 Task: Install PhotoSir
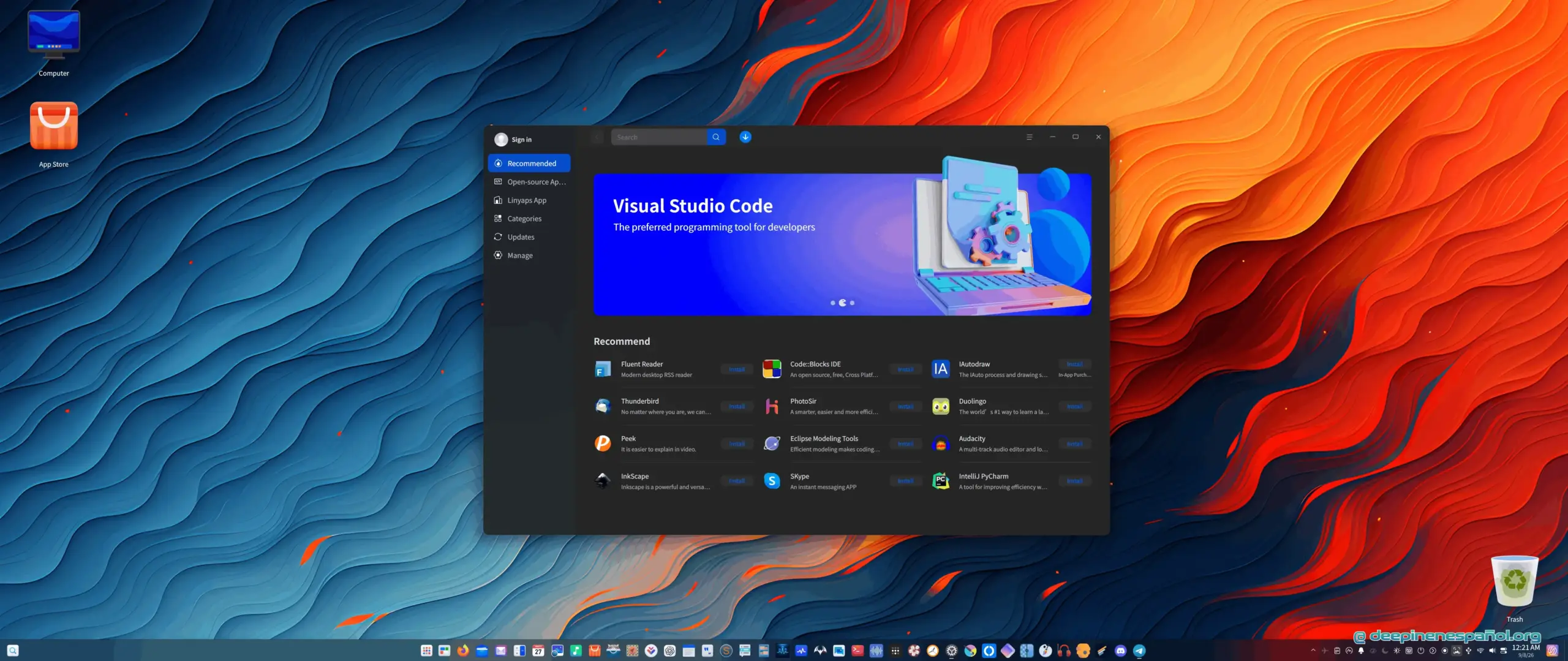[x=906, y=406]
